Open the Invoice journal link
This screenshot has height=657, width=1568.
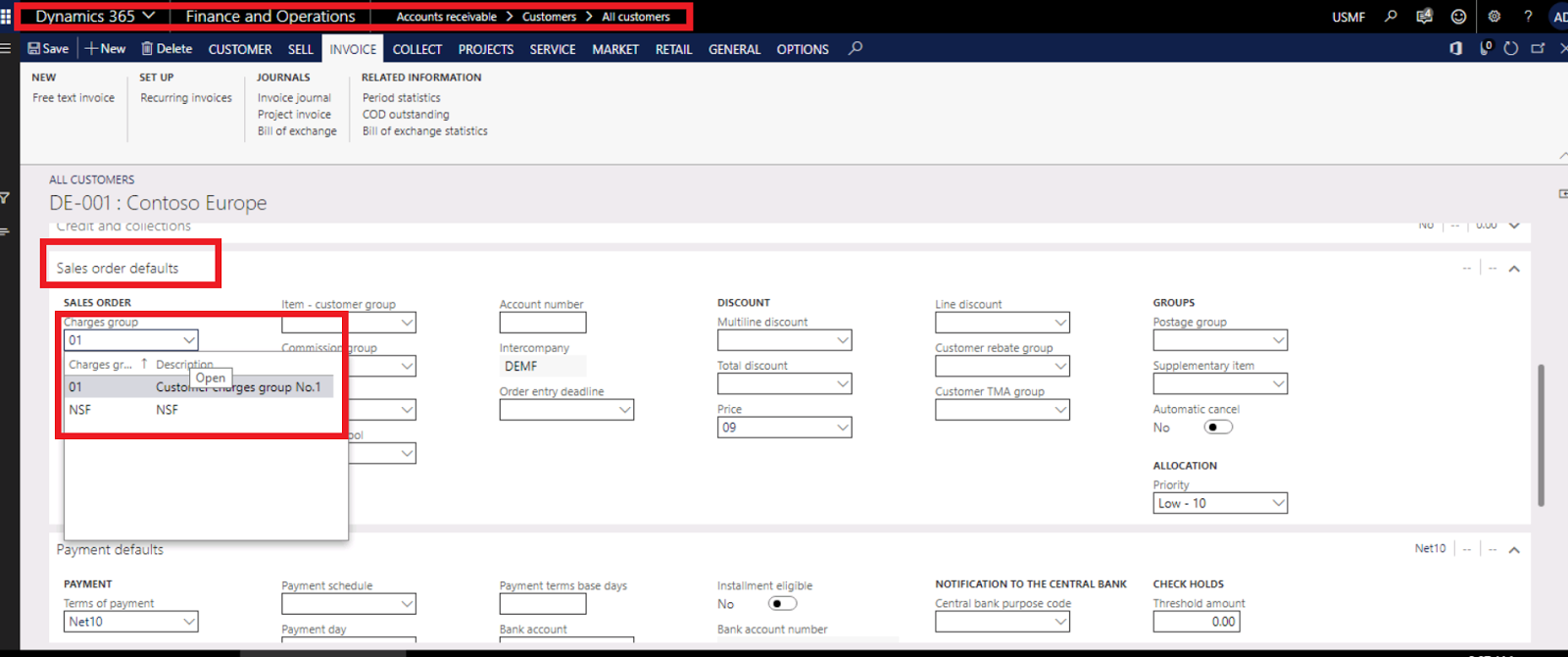pyautogui.click(x=294, y=98)
